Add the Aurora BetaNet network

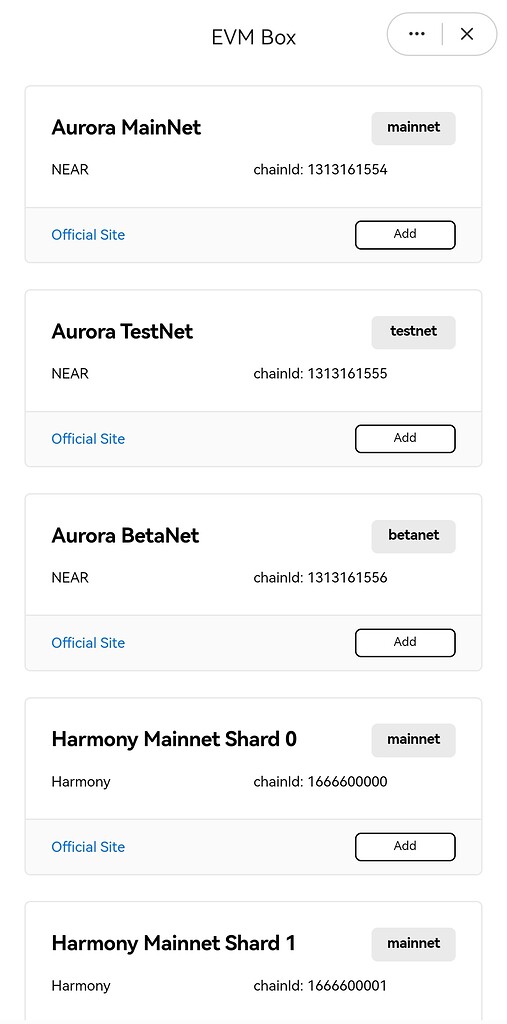pyautogui.click(x=405, y=643)
